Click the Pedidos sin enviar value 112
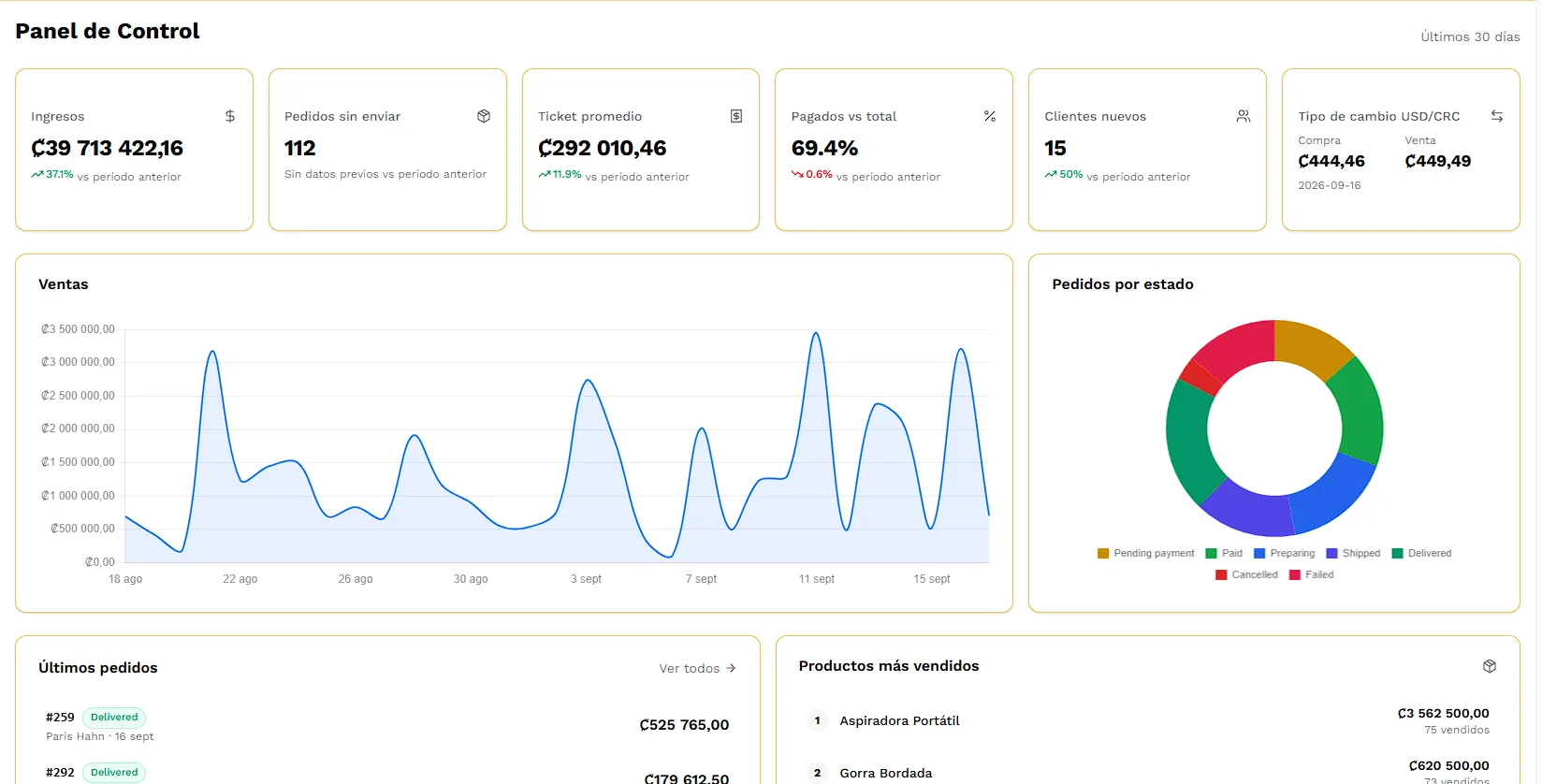The width and height of the screenshot is (1542, 784). [300, 148]
